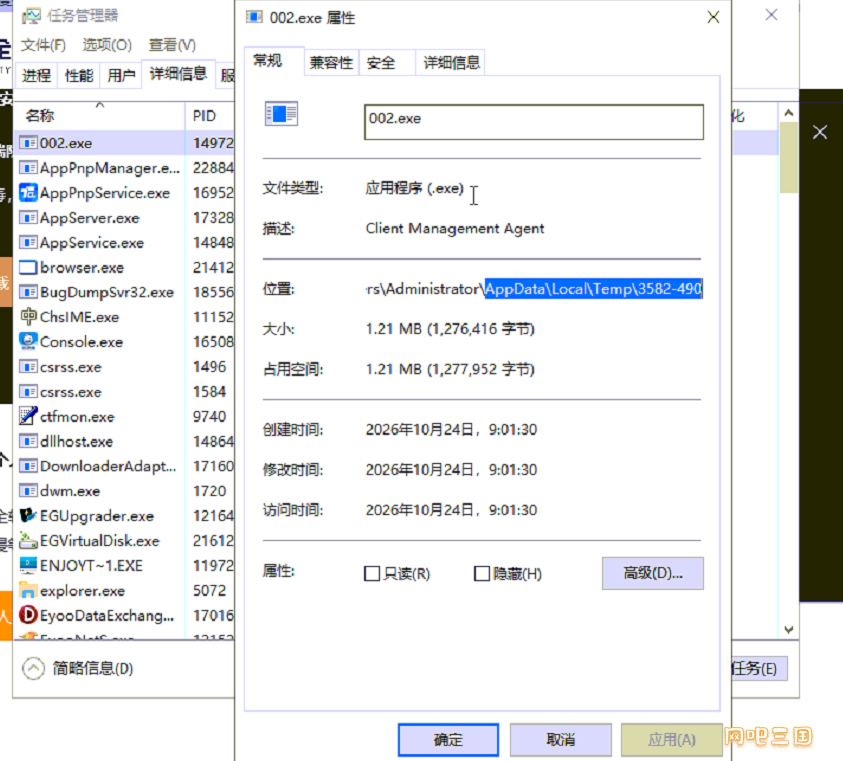Click the 002.exe 属性 title bar icon

pos(254,18)
